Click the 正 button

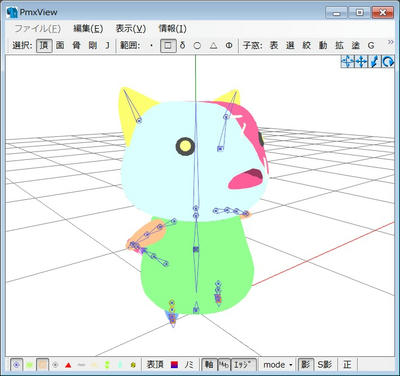tap(347, 365)
